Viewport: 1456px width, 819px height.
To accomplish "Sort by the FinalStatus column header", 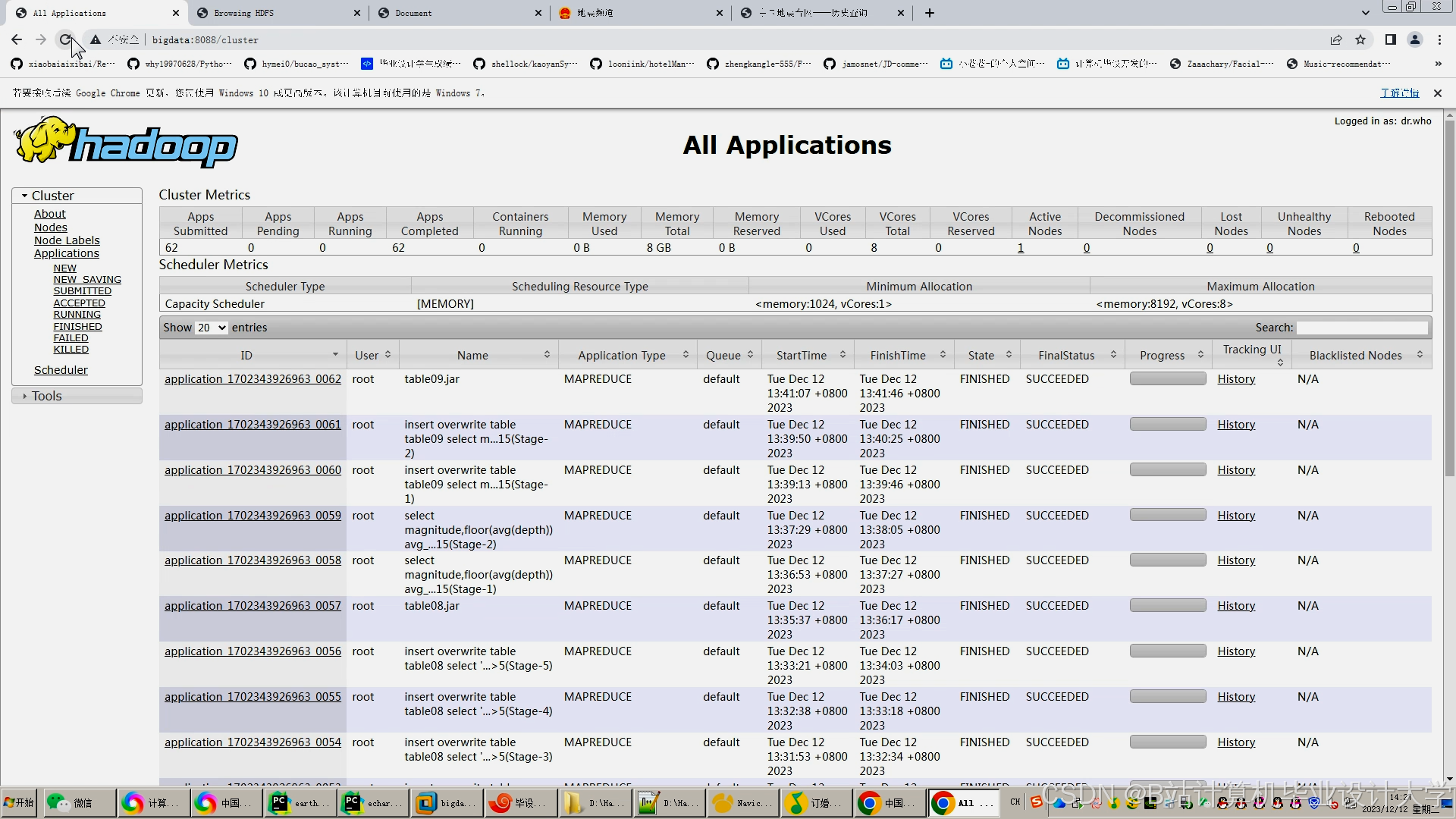I will pos(1066,355).
